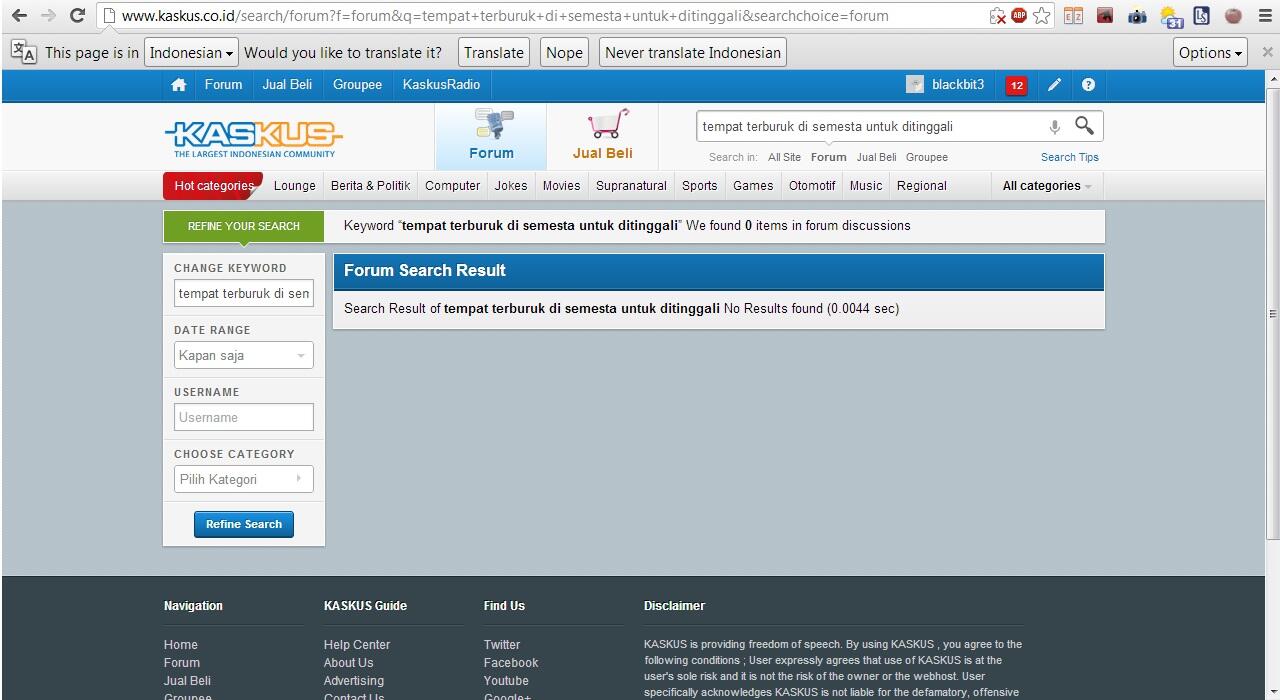The width and height of the screenshot is (1280, 700).
Task: Click the Nope button
Action: pyautogui.click(x=564, y=53)
